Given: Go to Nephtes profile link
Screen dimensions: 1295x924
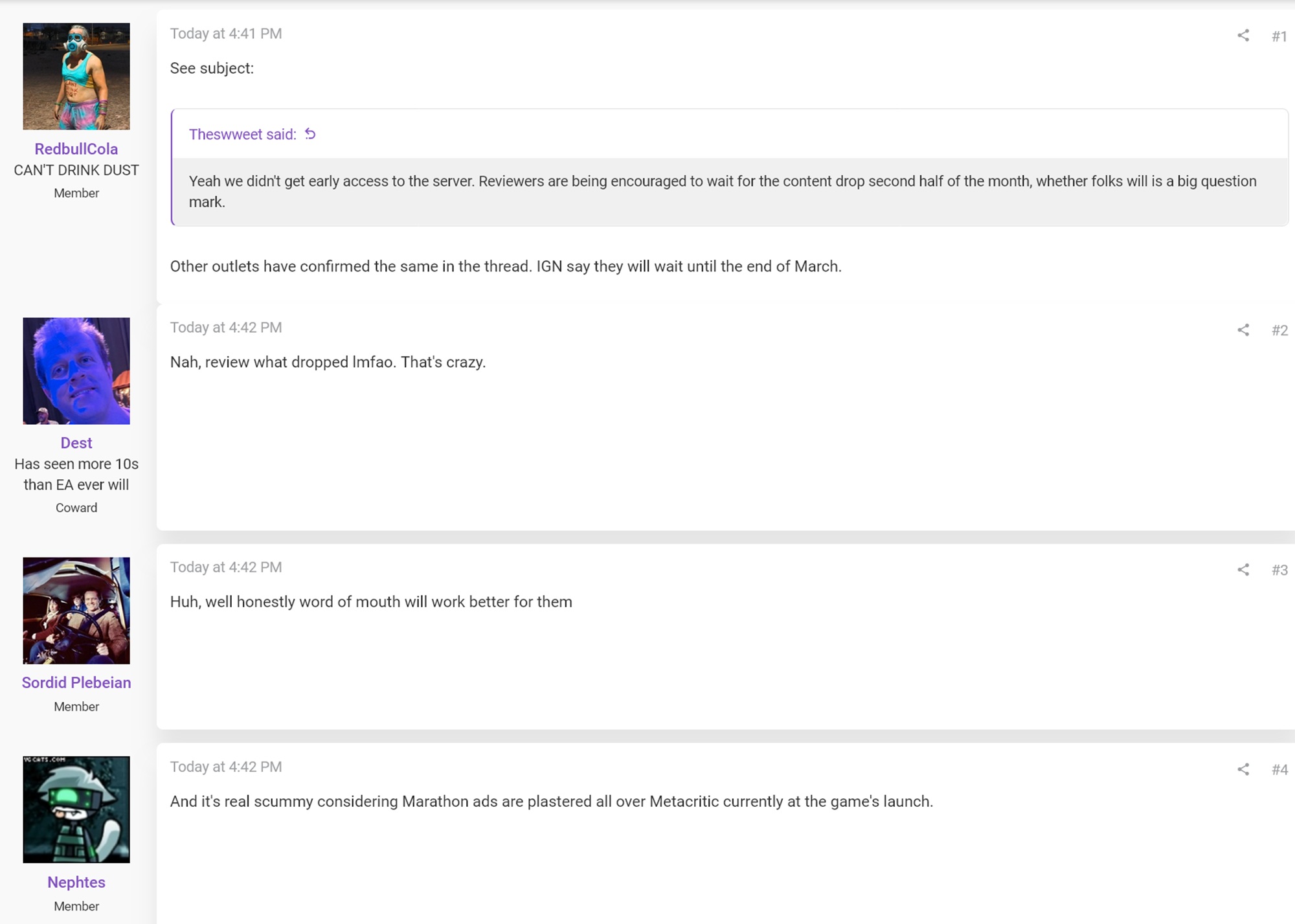Looking at the screenshot, I should click(x=76, y=882).
